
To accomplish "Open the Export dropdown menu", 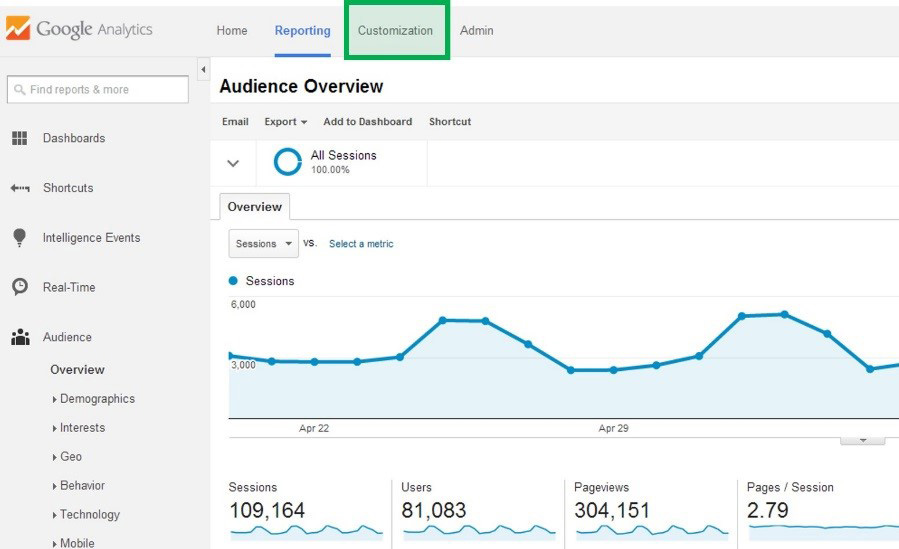I will click(285, 122).
